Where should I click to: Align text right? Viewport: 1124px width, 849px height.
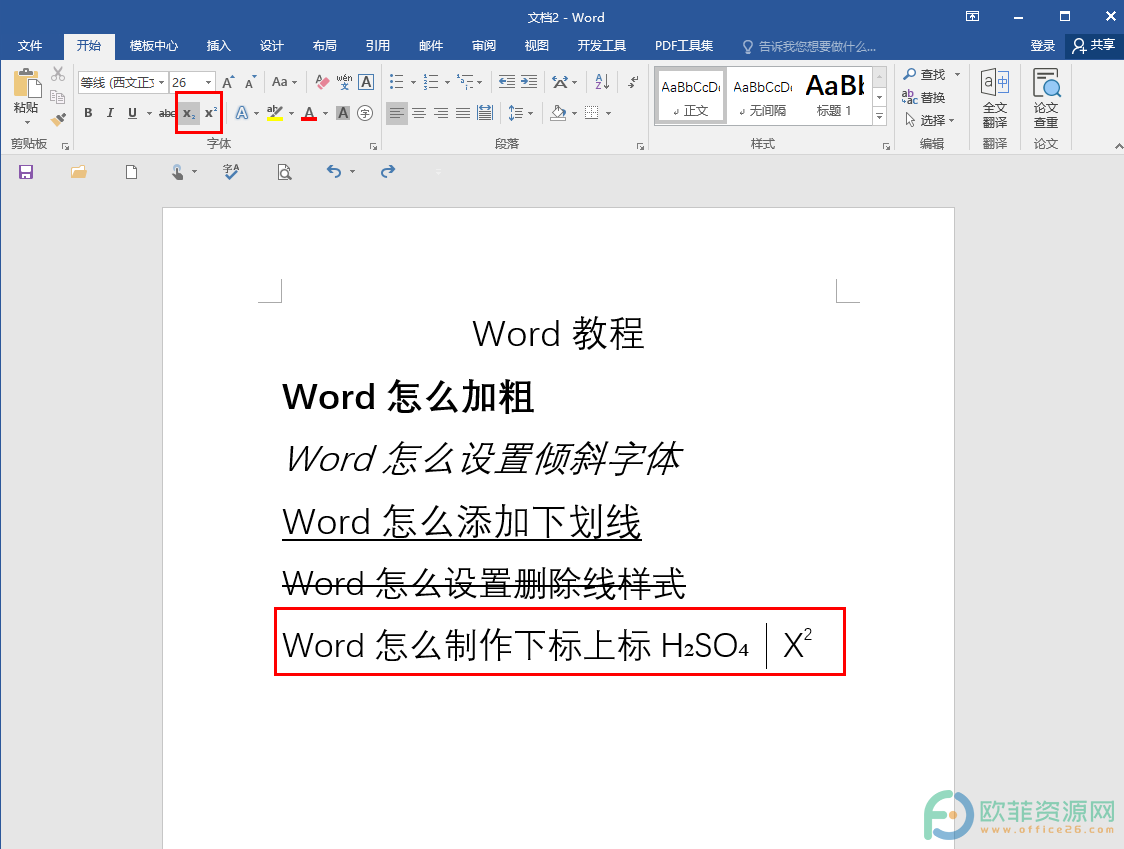click(x=441, y=113)
